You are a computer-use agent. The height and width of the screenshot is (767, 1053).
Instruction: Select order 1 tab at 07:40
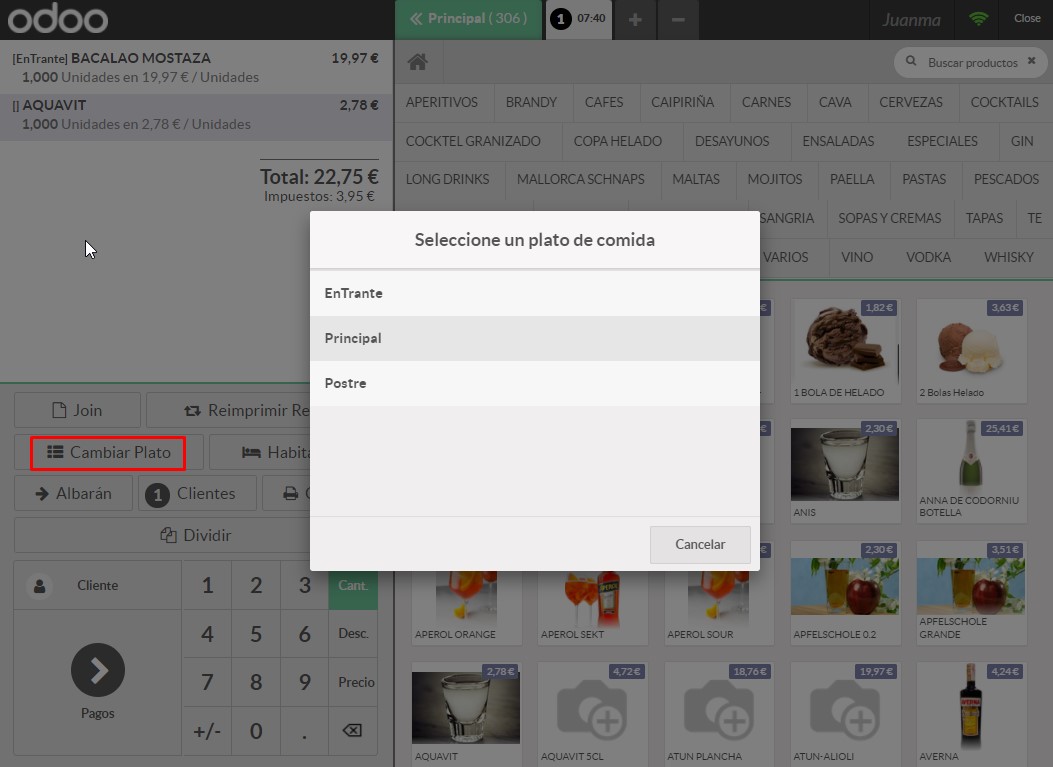click(x=578, y=19)
